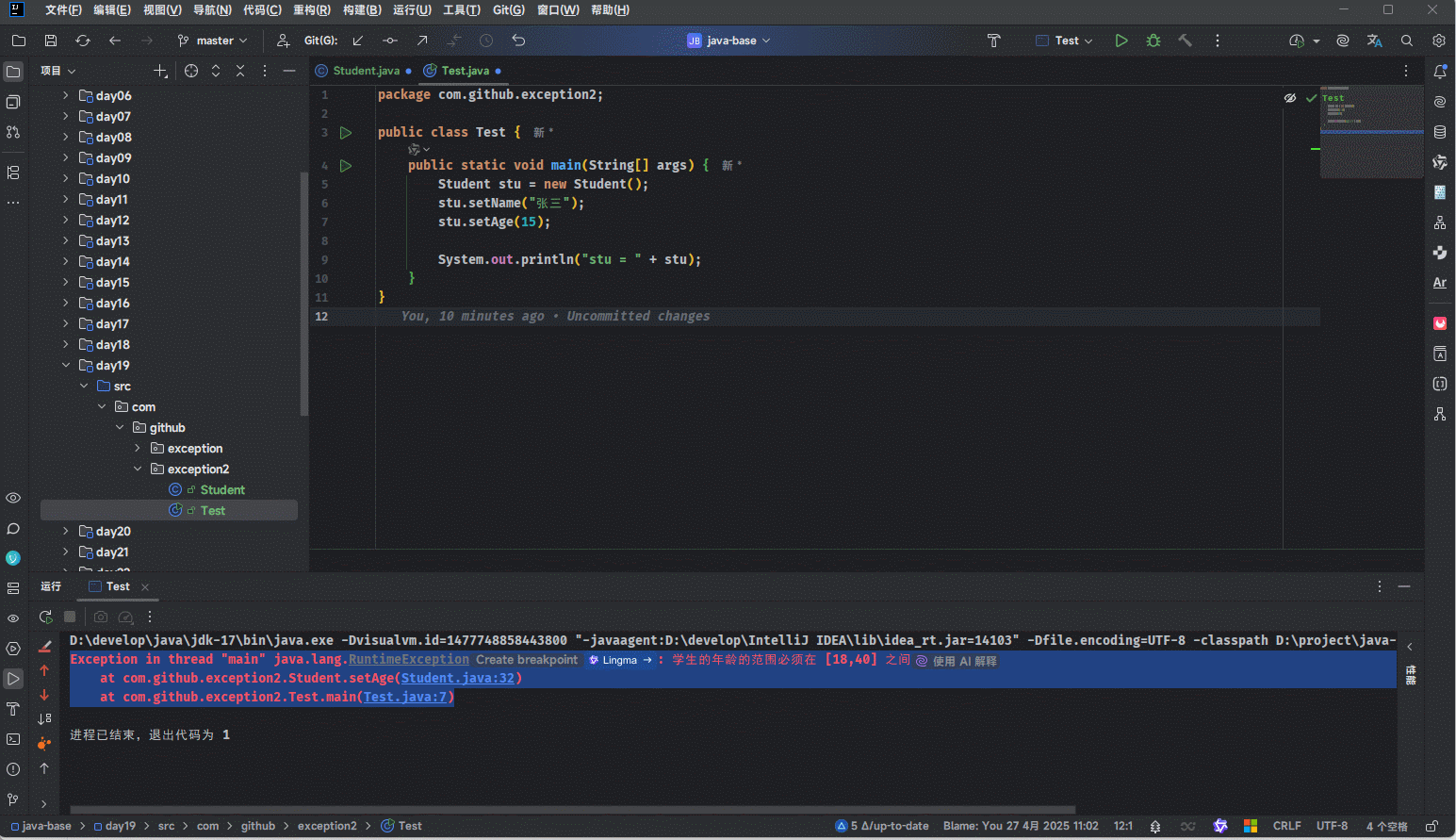The width and height of the screenshot is (1456, 840).
Task: Switch to the Student.java tab
Action: point(366,71)
